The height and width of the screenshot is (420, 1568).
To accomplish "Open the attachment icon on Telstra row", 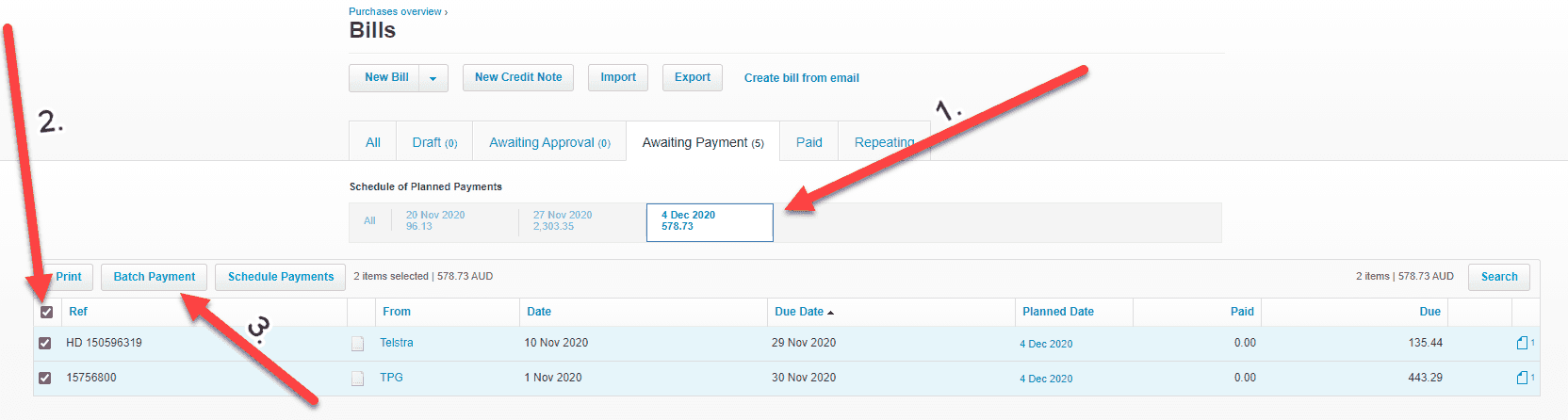I will tap(1522, 343).
